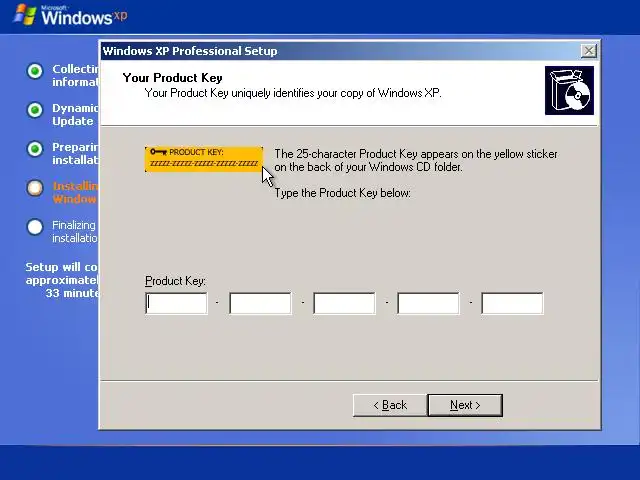Image resolution: width=640 pixels, height=480 pixels.
Task: Click the Dynamic Update step indicator
Action: [35, 110]
